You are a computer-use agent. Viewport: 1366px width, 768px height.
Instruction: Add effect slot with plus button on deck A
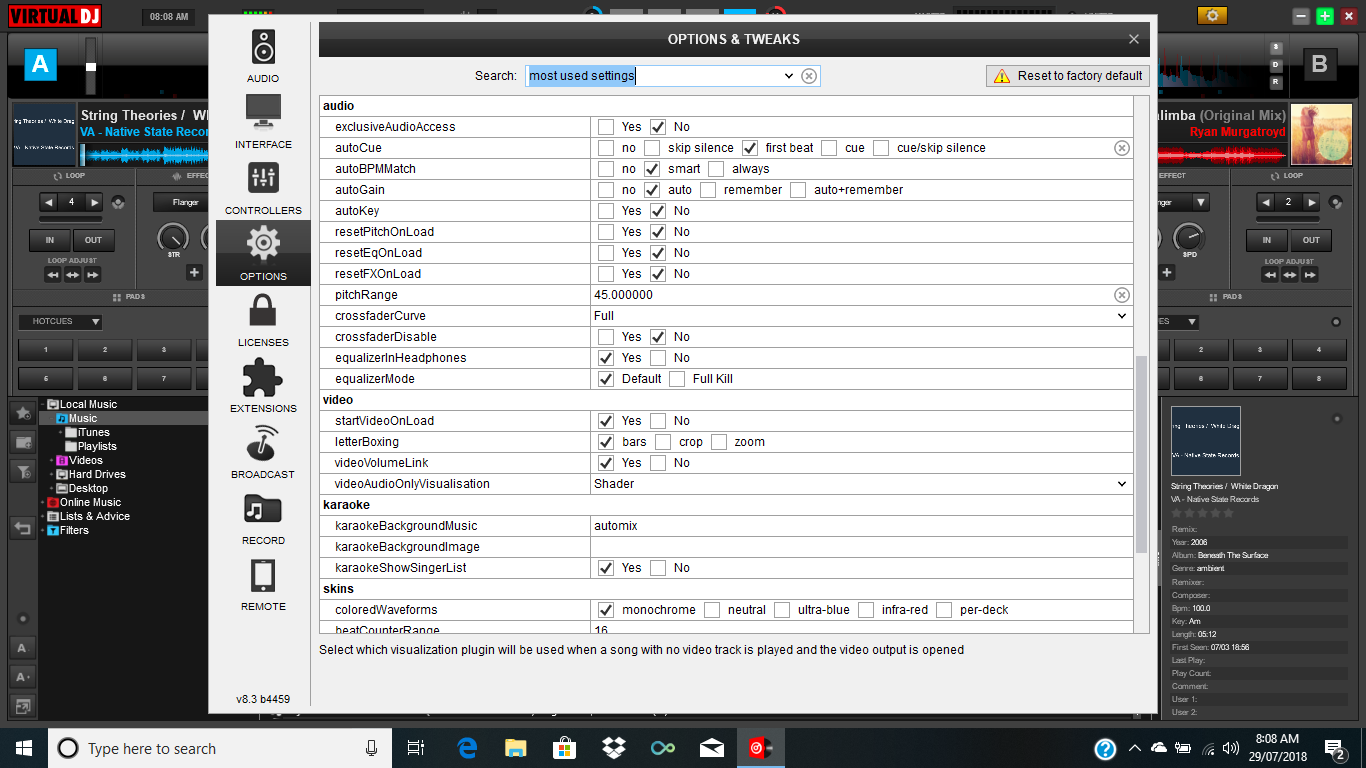click(x=194, y=272)
